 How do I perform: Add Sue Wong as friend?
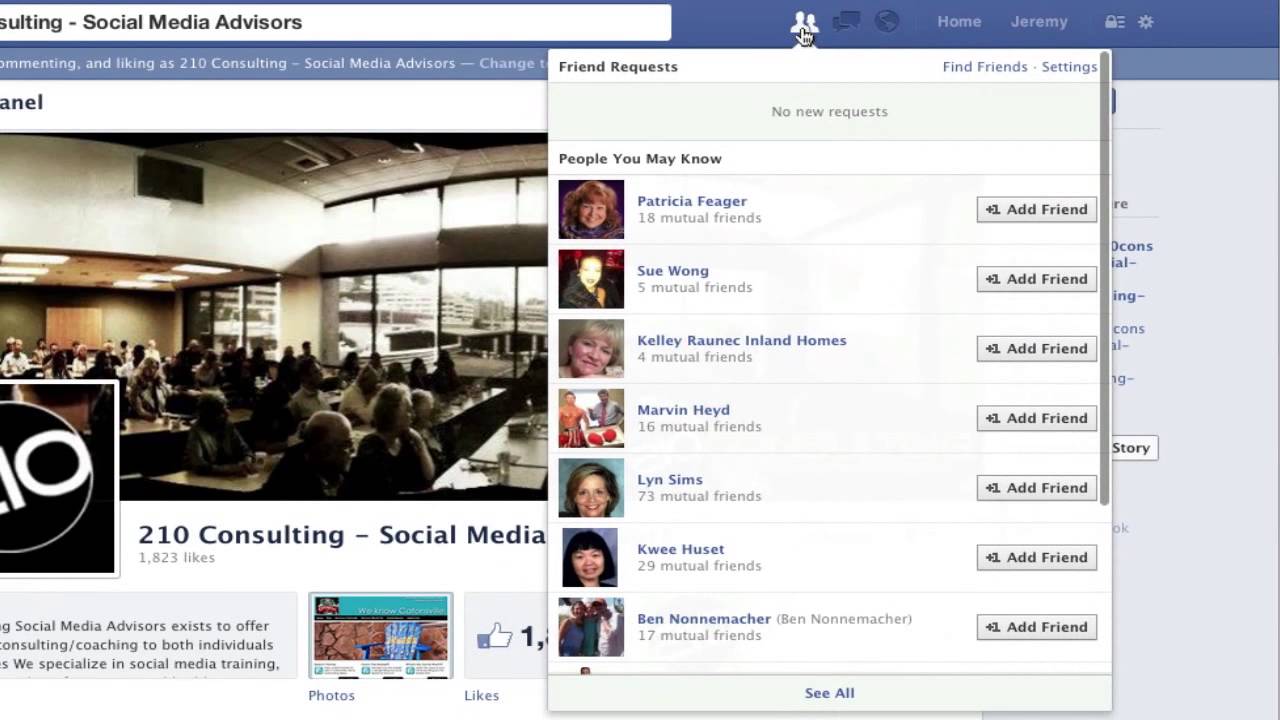tap(1037, 279)
